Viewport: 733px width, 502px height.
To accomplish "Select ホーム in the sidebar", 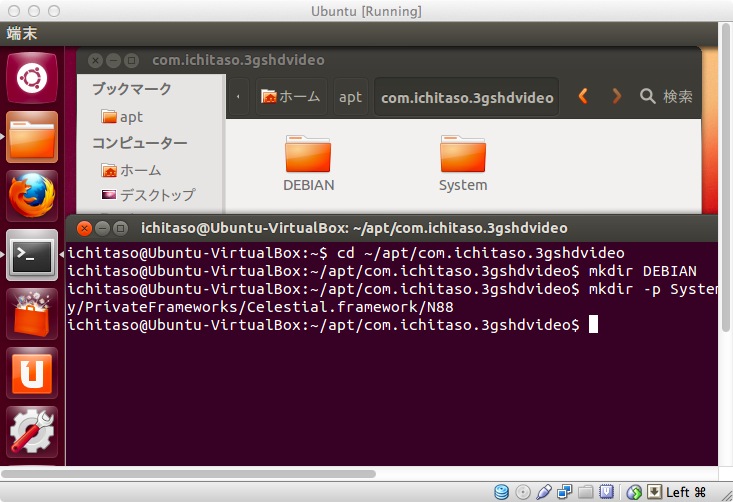I will click(131, 170).
